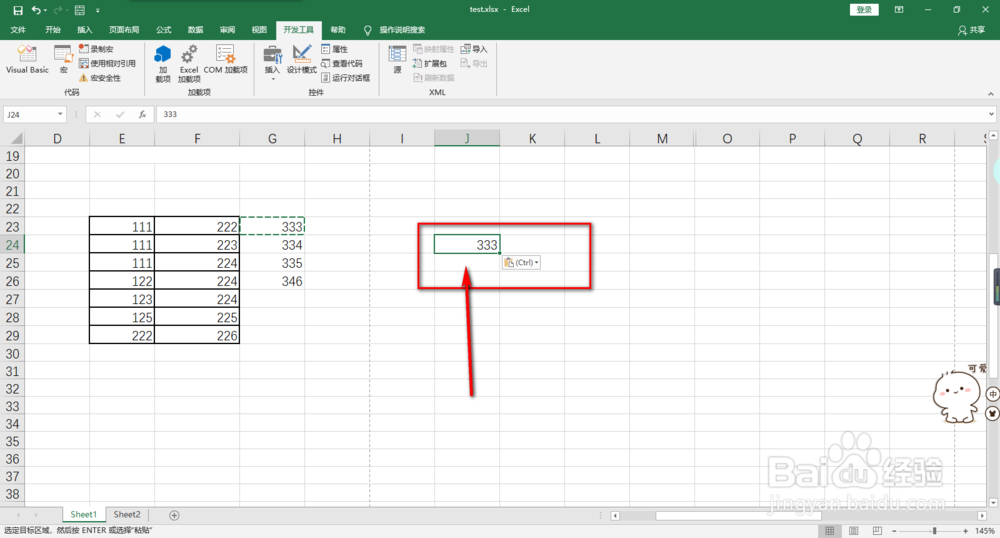Open zoom dialog via 145% label
The height and width of the screenshot is (538, 1000).
point(985,530)
